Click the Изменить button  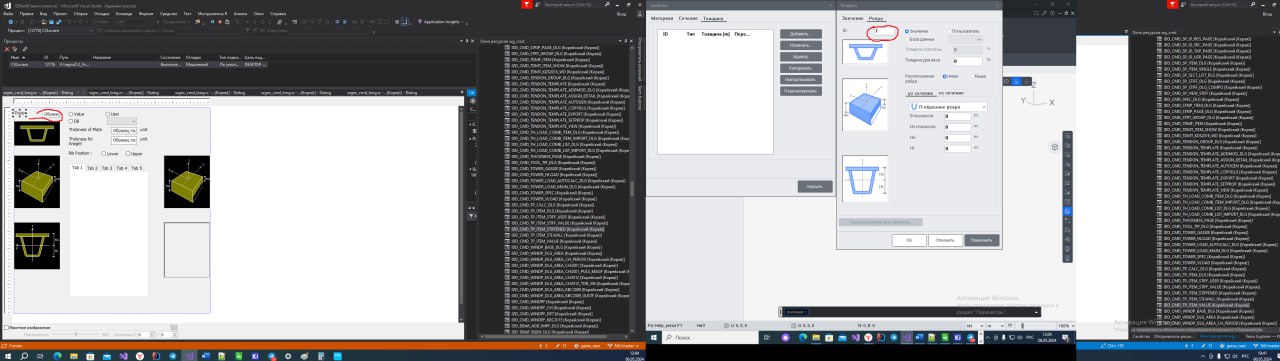800,45
